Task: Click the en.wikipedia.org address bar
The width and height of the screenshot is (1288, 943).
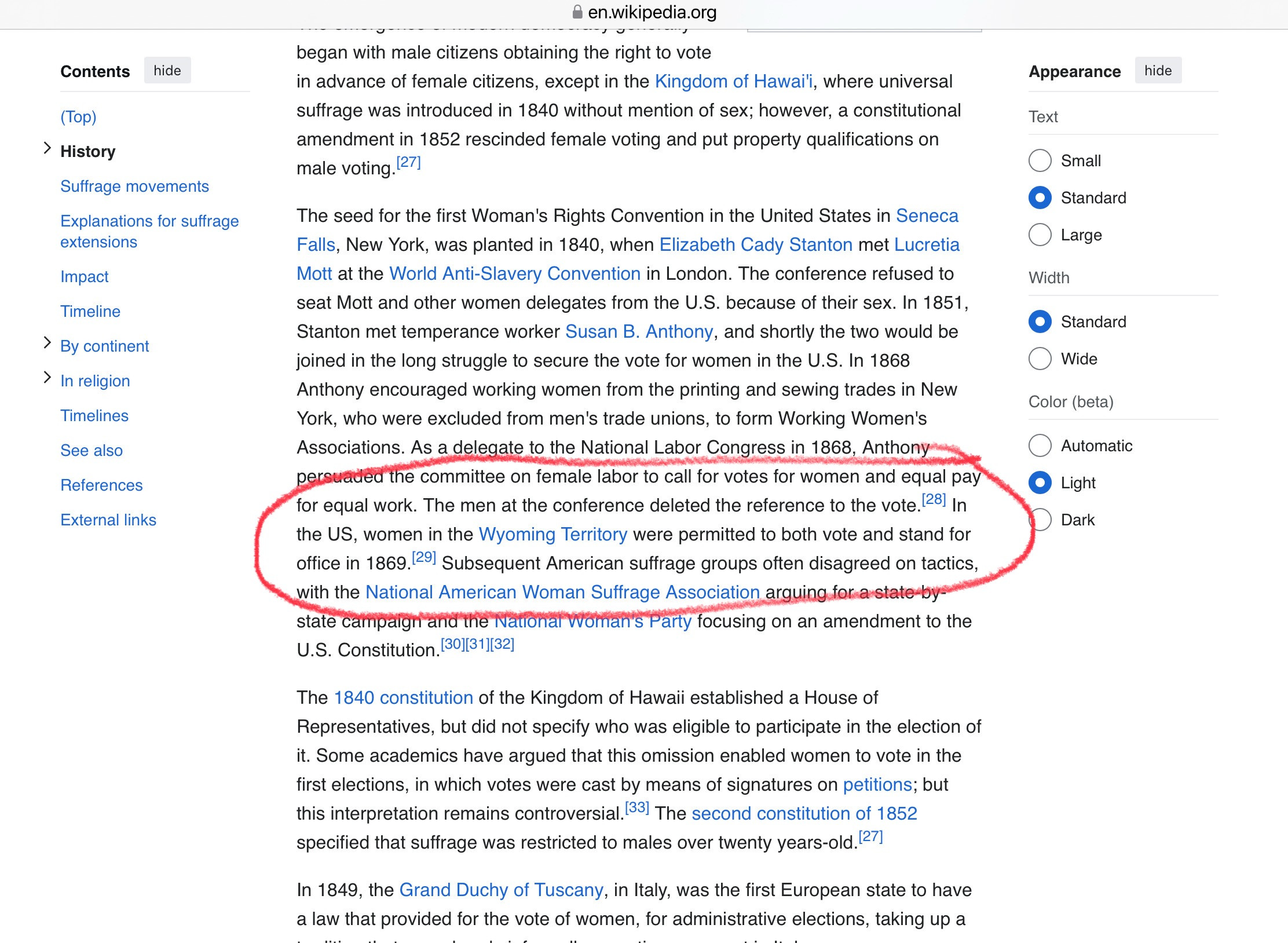Action: [x=652, y=12]
